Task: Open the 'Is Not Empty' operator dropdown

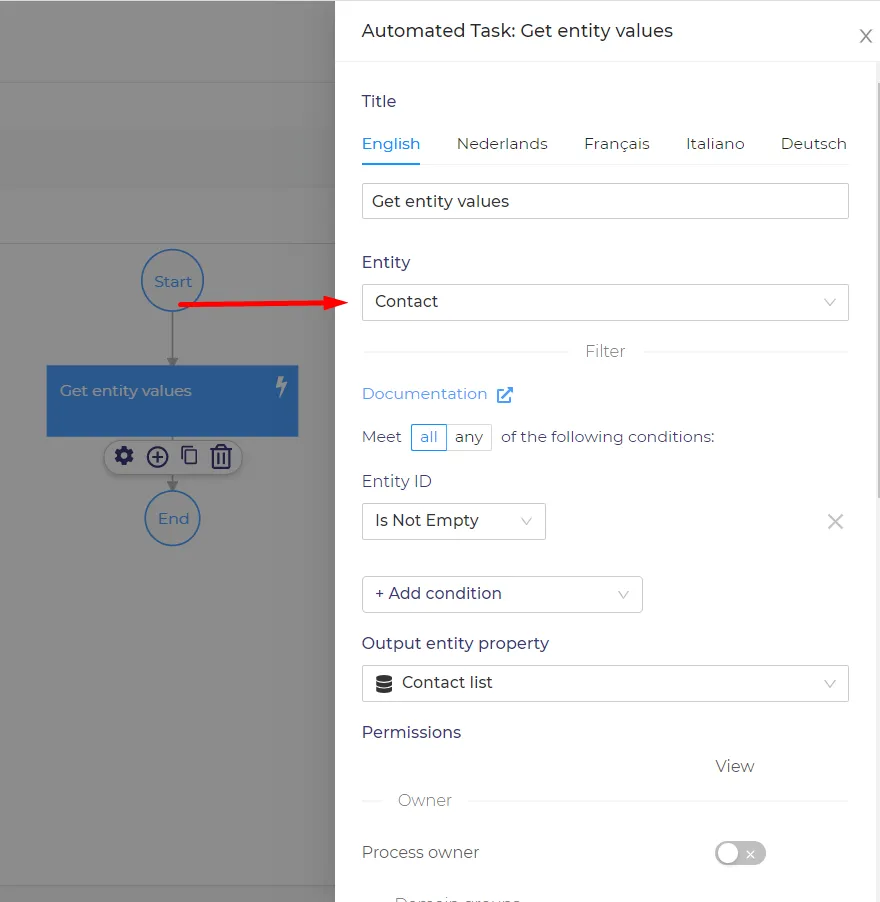Action: pyautogui.click(x=454, y=521)
